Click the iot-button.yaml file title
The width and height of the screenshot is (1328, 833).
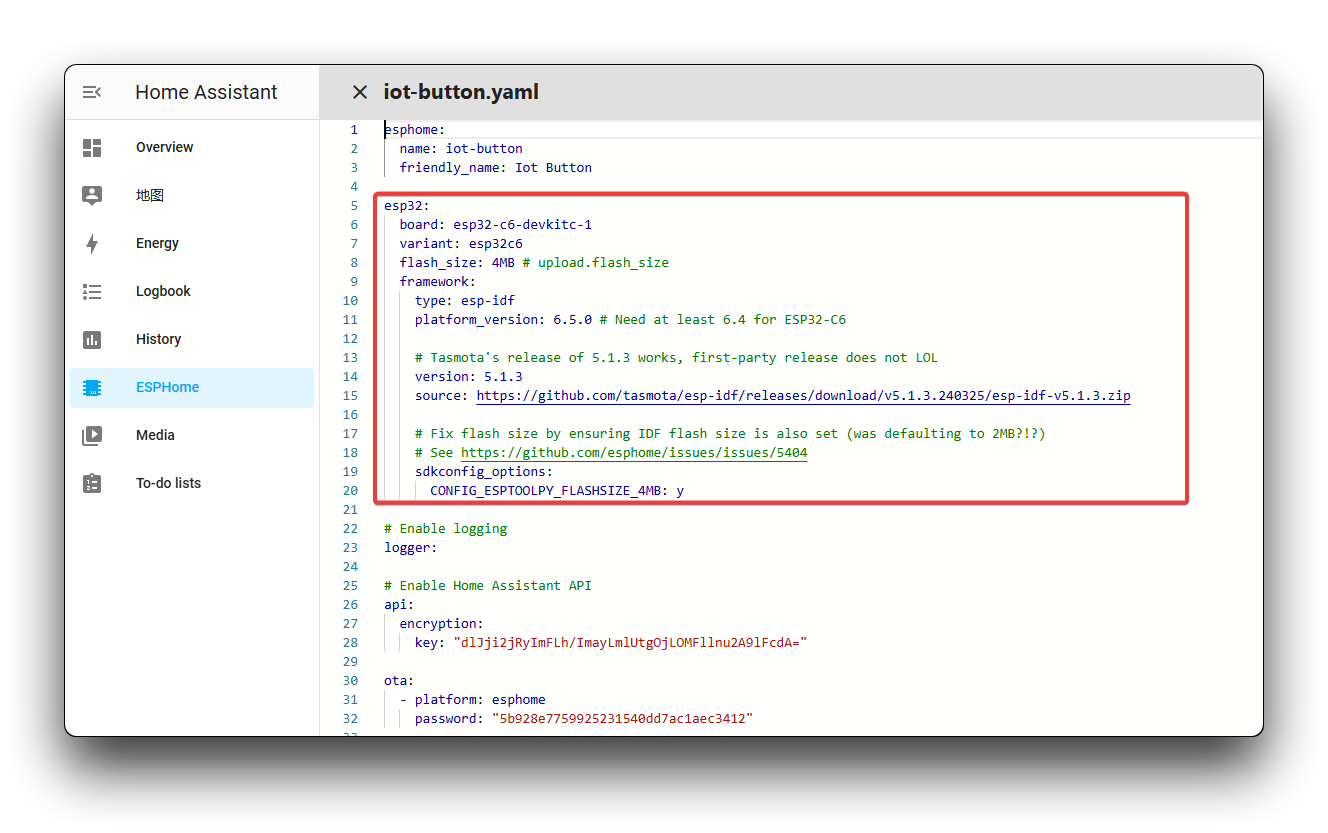(x=461, y=92)
